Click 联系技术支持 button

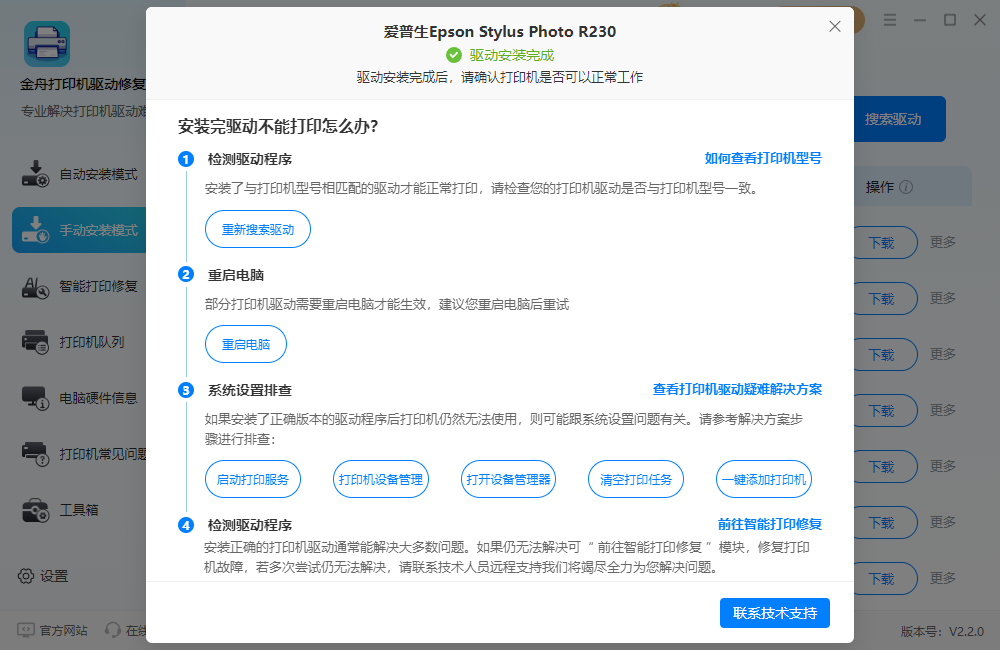tap(775, 613)
